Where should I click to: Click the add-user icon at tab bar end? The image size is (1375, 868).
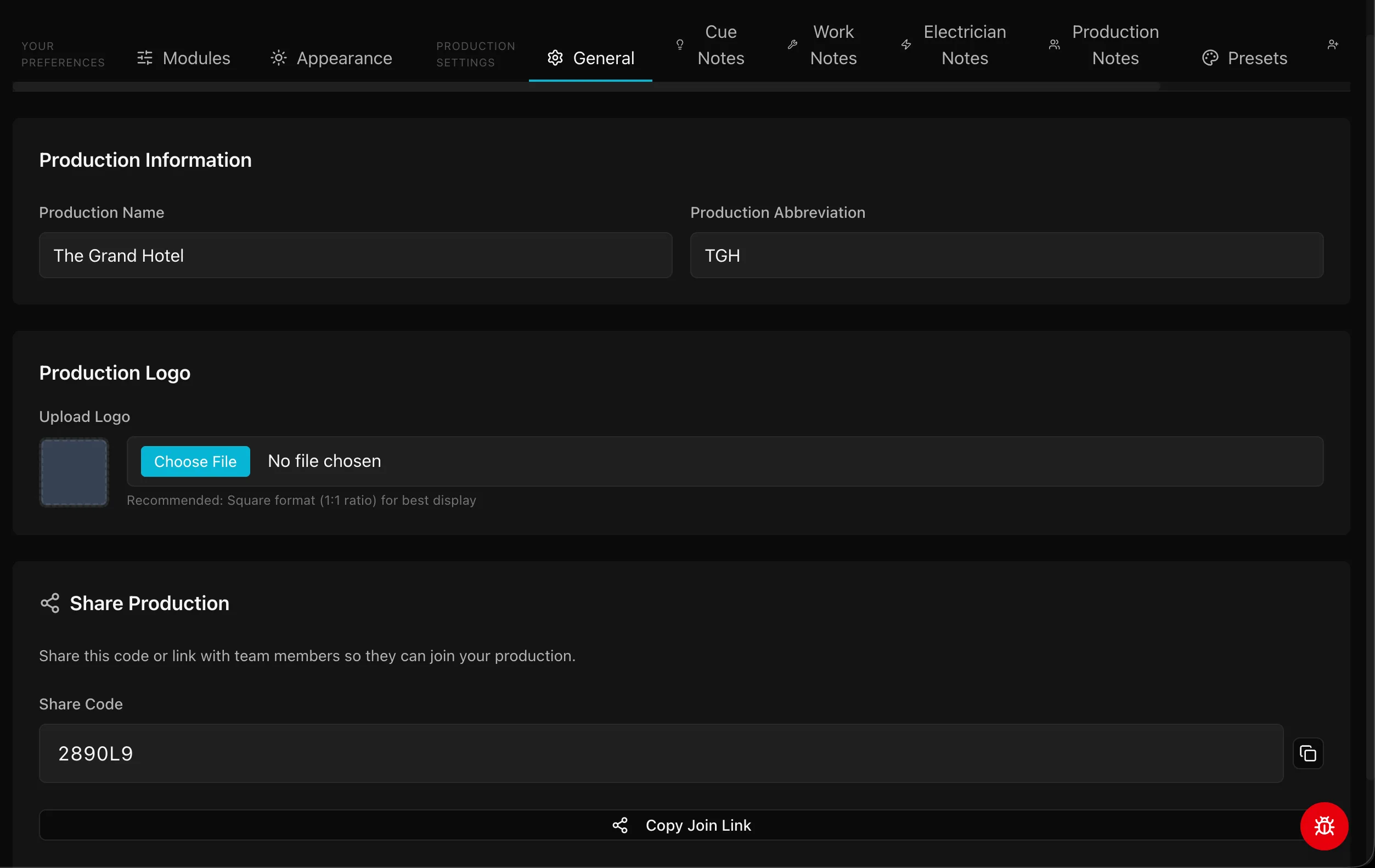(x=1332, y=44)
